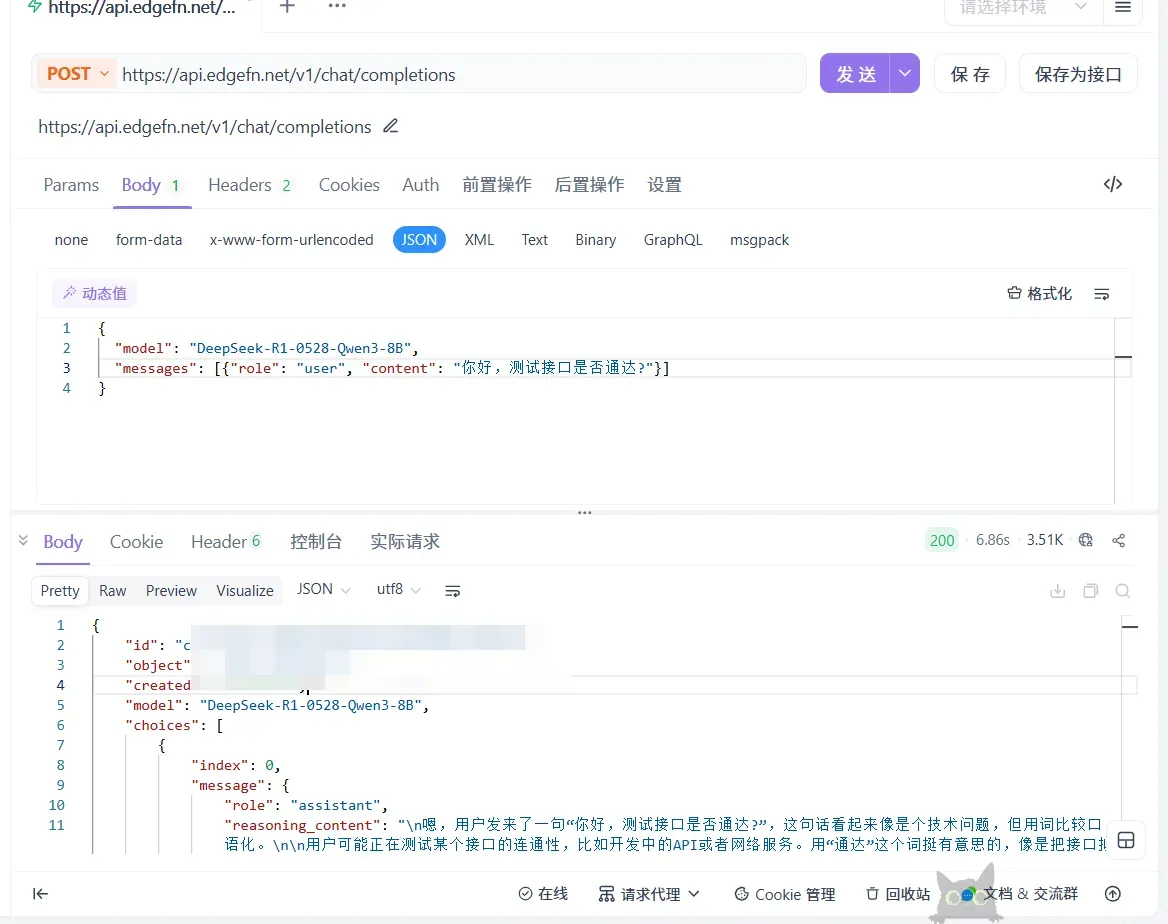The height and width of the screenshot is (924, 1168).
Task: Open Cookie 管理
Action: (785, 893)
